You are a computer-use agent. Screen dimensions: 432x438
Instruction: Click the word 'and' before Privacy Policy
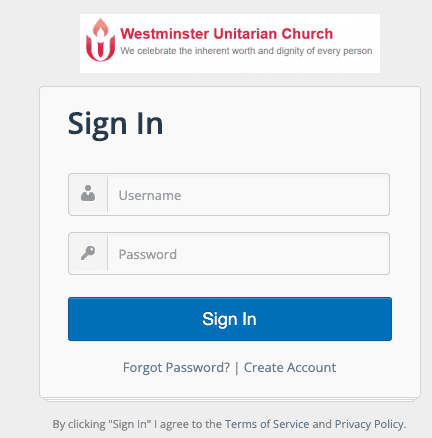pyautogui.click(x=322, y=424)
